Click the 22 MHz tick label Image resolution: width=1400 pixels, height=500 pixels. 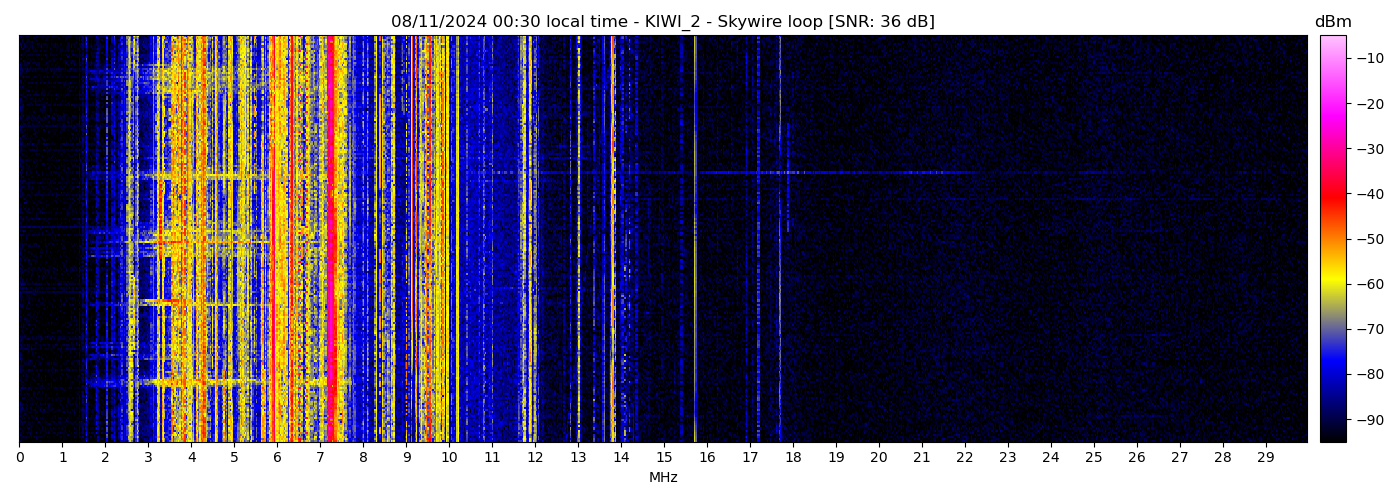tap(965, 458)
